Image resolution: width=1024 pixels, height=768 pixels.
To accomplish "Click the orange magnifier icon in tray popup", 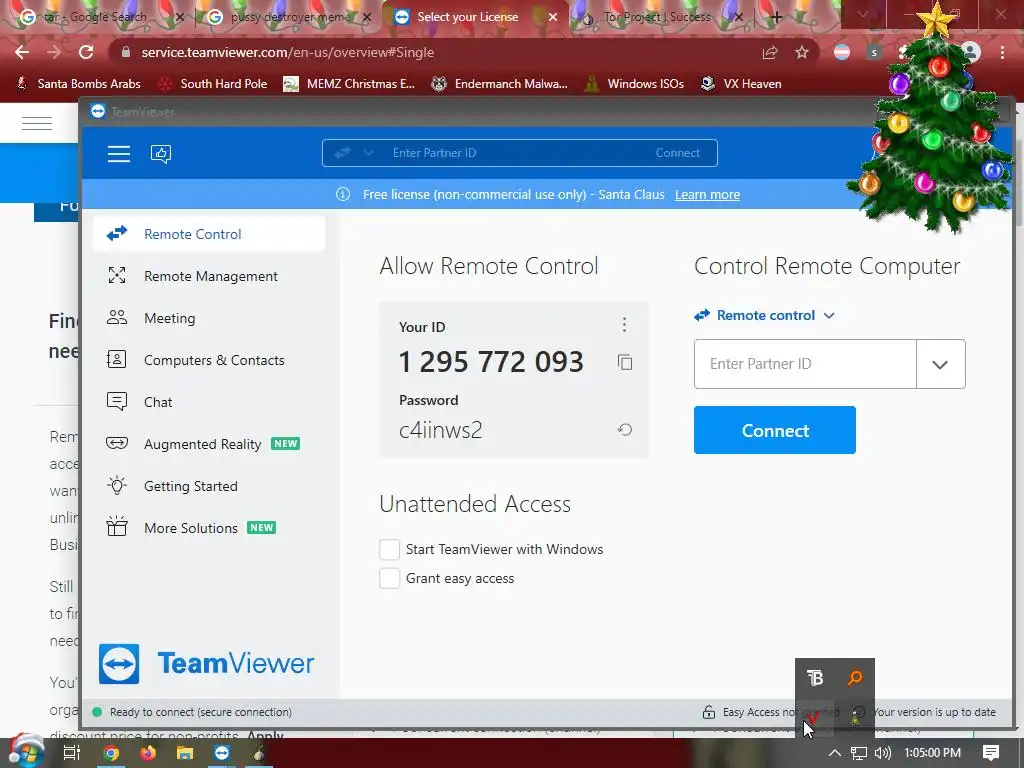I will (855, 679).
